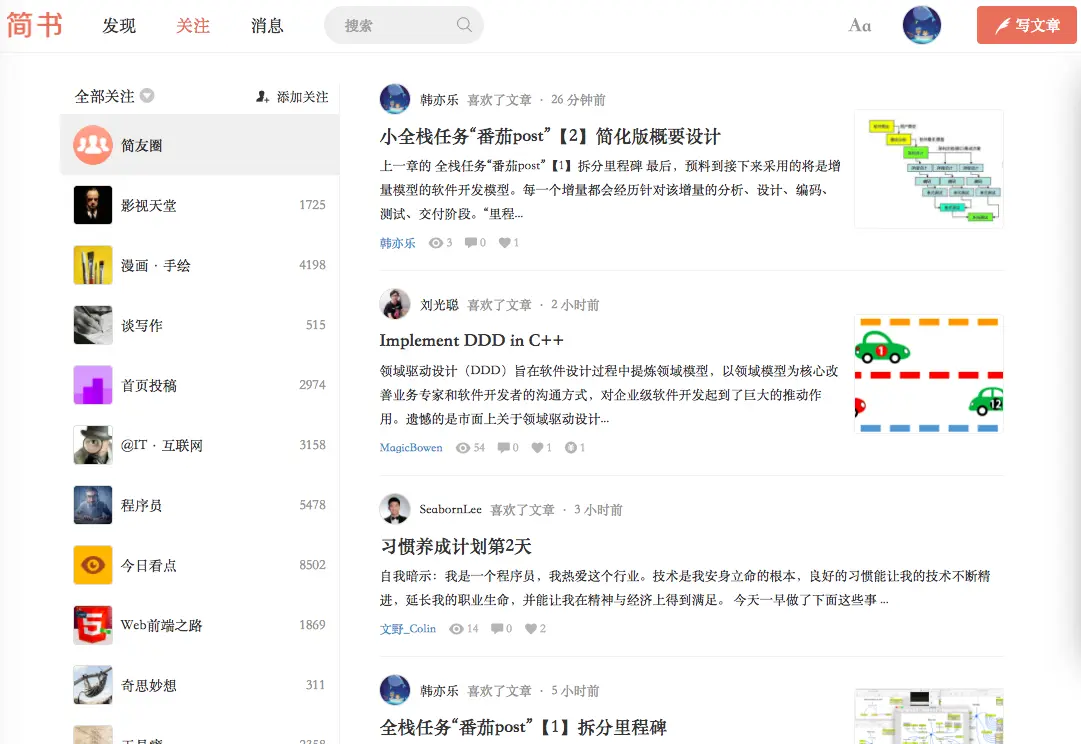Open article 全栈任务“番茄post”【1】拆分里程碑

[523, 727]
